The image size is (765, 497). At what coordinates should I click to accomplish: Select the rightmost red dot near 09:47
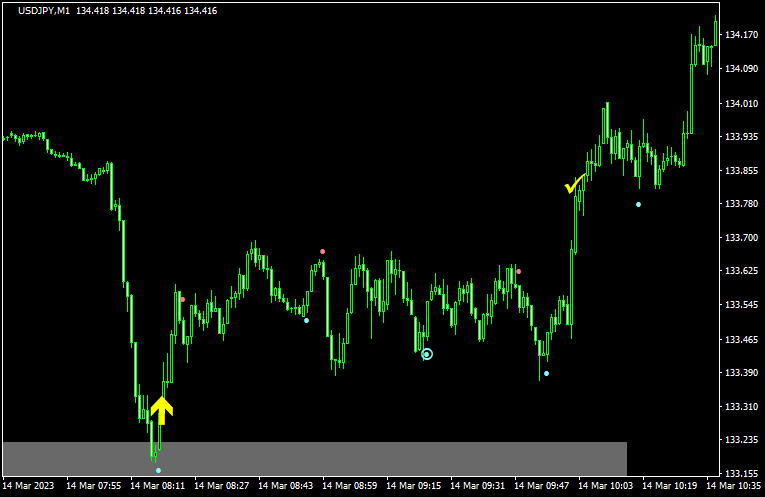pyautogui.click(x=518, y=271)
